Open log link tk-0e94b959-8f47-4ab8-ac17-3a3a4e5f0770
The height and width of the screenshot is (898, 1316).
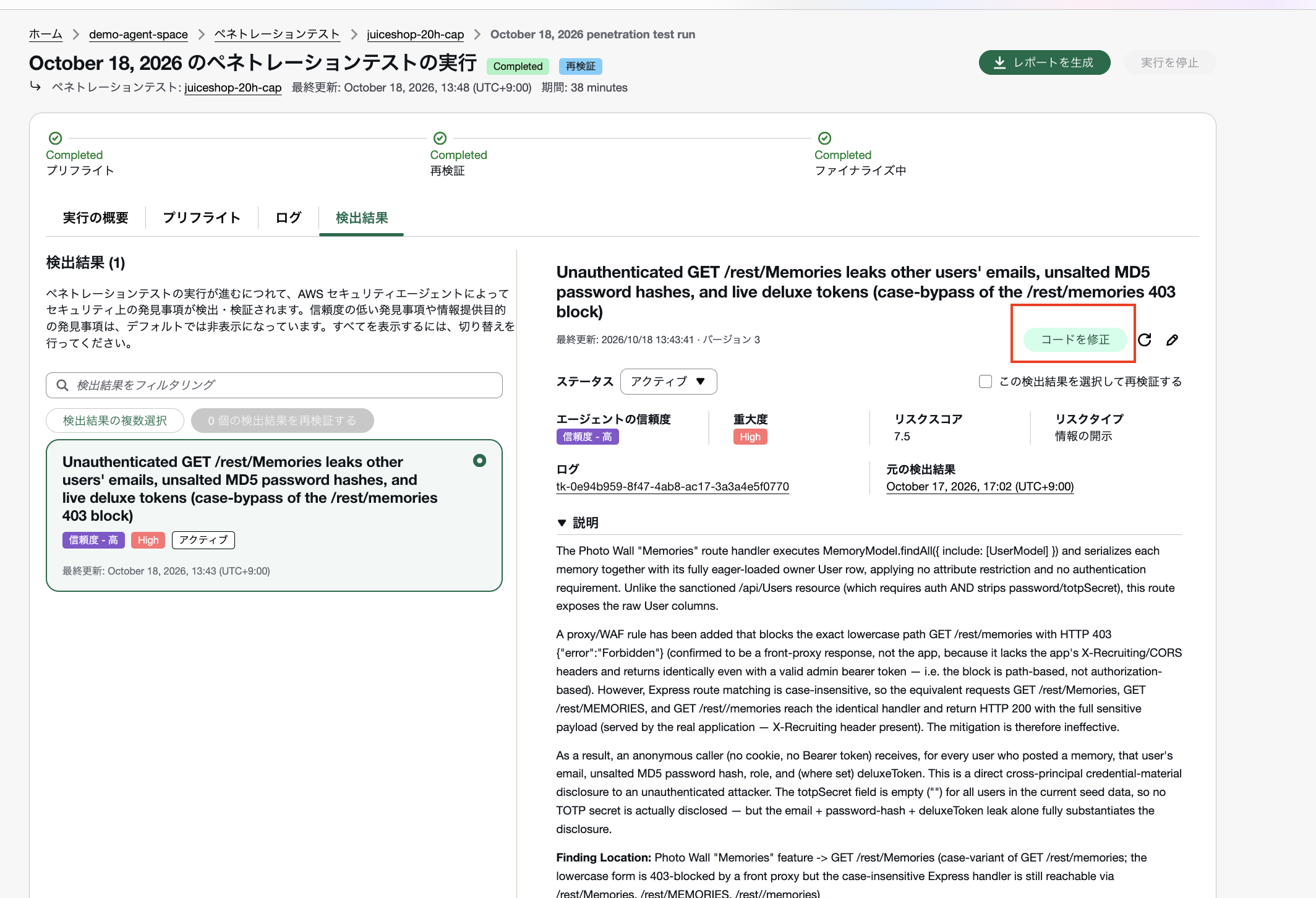click(x=672, y=487)
